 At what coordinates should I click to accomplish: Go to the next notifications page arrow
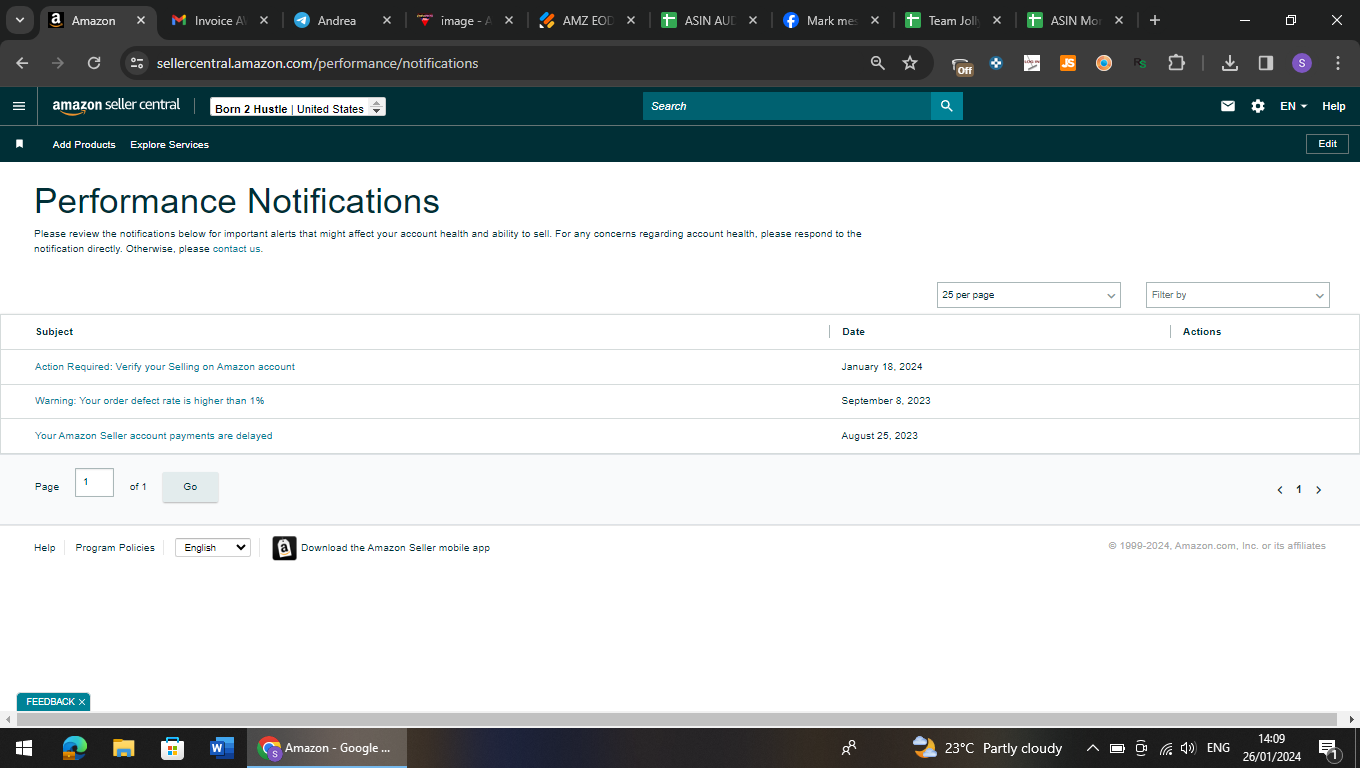click(x=1319, y=490)
